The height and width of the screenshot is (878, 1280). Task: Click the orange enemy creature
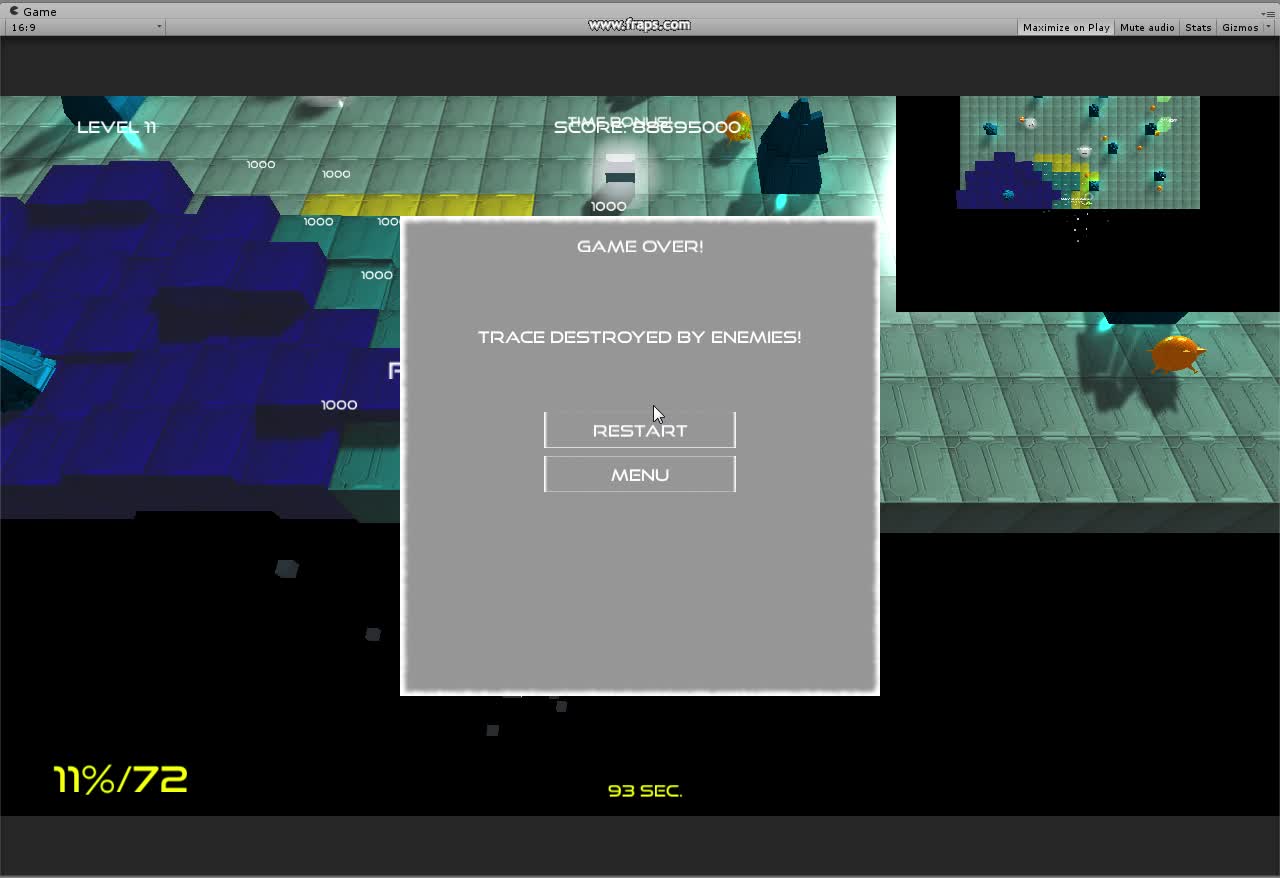pyautogui.click(x=1177, y=355)
